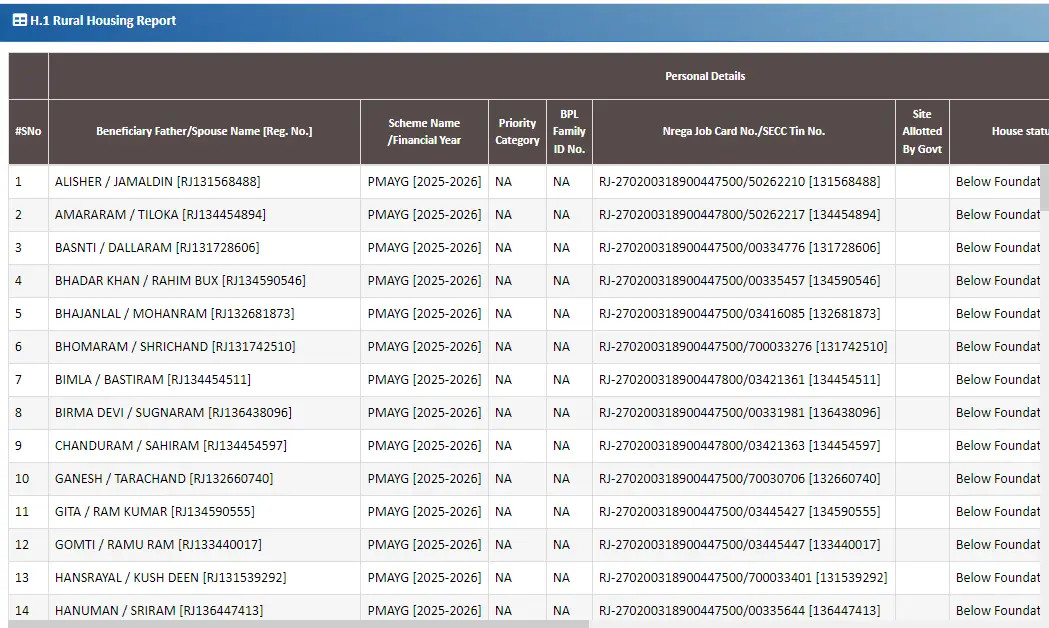
Task: Click beneficiary BHADAR KHAN / RAHIM BUX
Action: pos(180,281)
